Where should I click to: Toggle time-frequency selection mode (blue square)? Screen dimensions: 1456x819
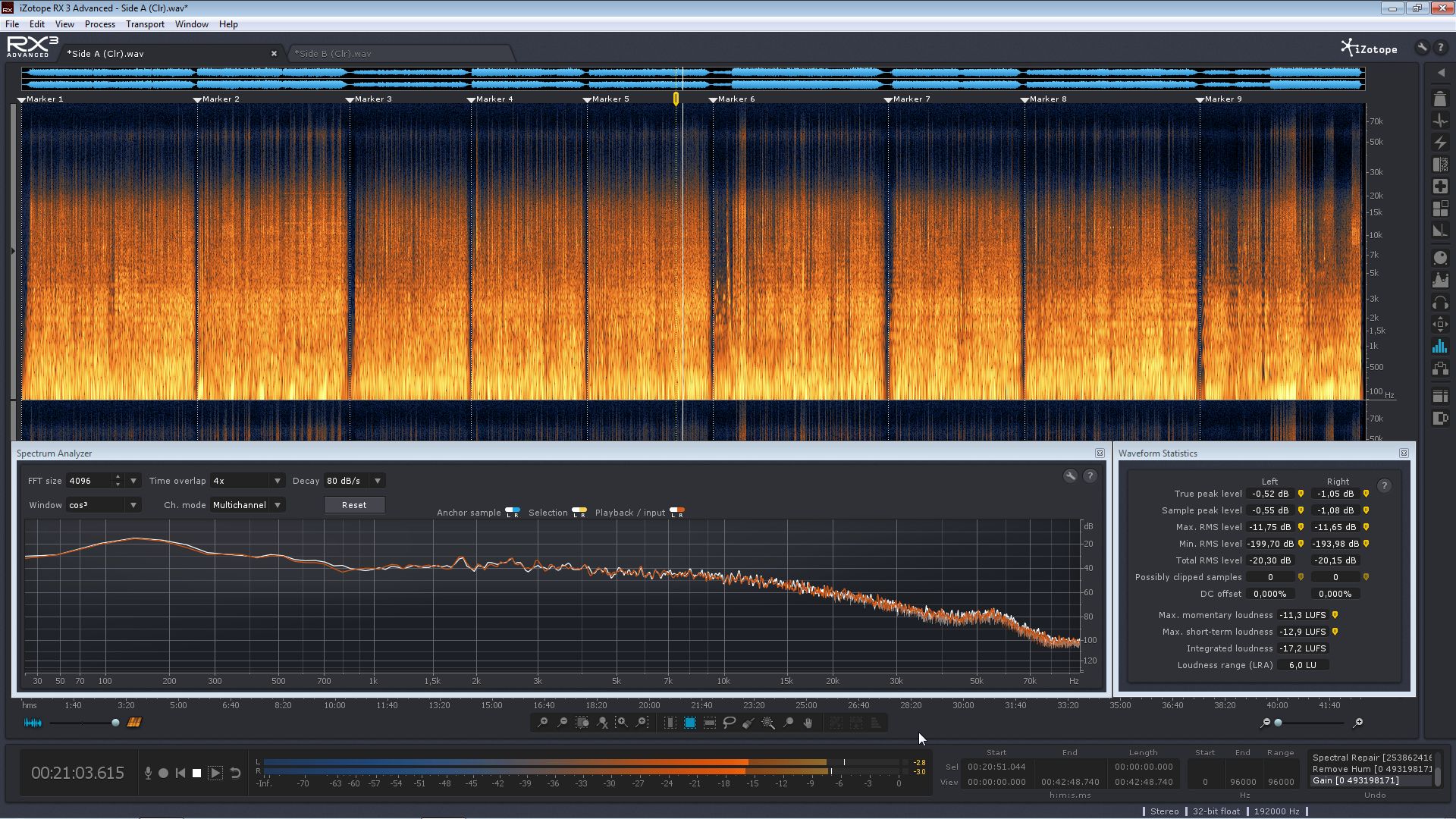[690, 723]
